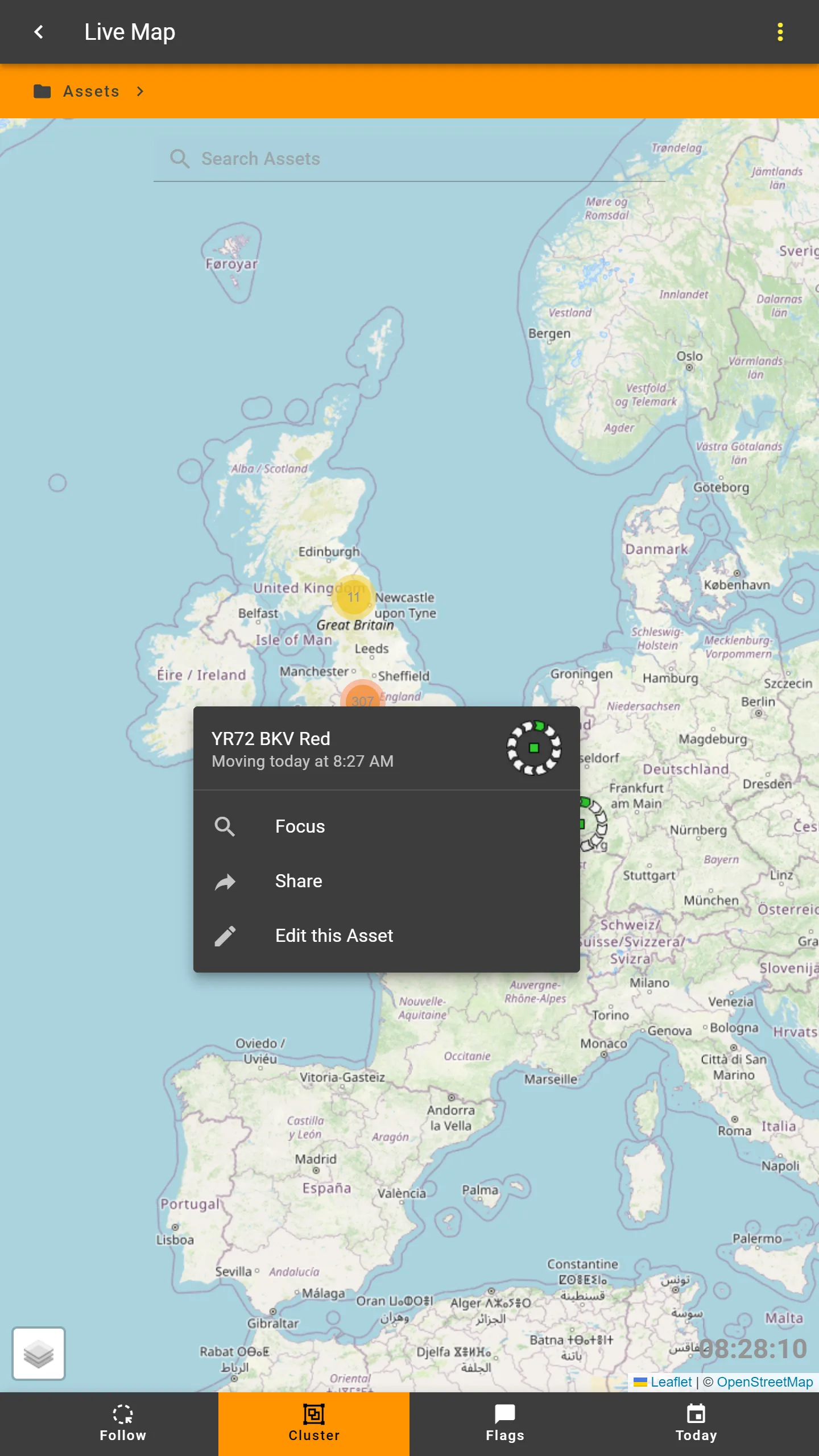
Task: Open the orange cluster marker 307
Action: pyautogui.click(x=362, y=695)
